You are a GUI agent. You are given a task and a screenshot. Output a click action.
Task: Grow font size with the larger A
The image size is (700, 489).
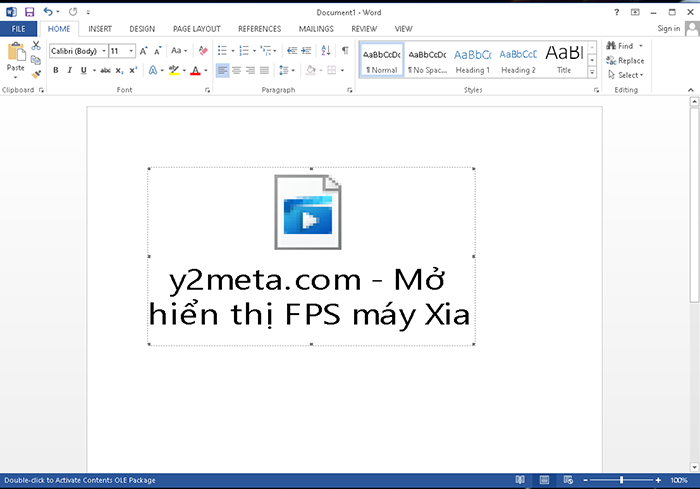(x=143, y=51)
